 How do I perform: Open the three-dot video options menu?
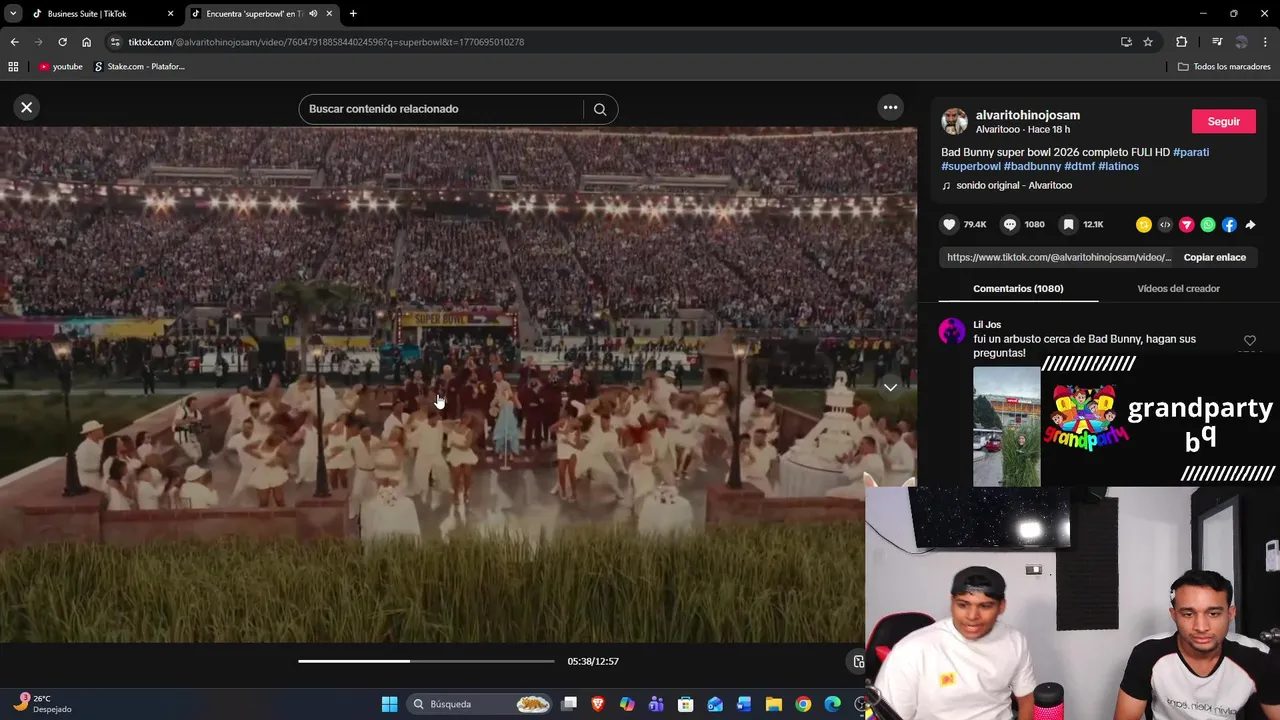tap(890, 107)
